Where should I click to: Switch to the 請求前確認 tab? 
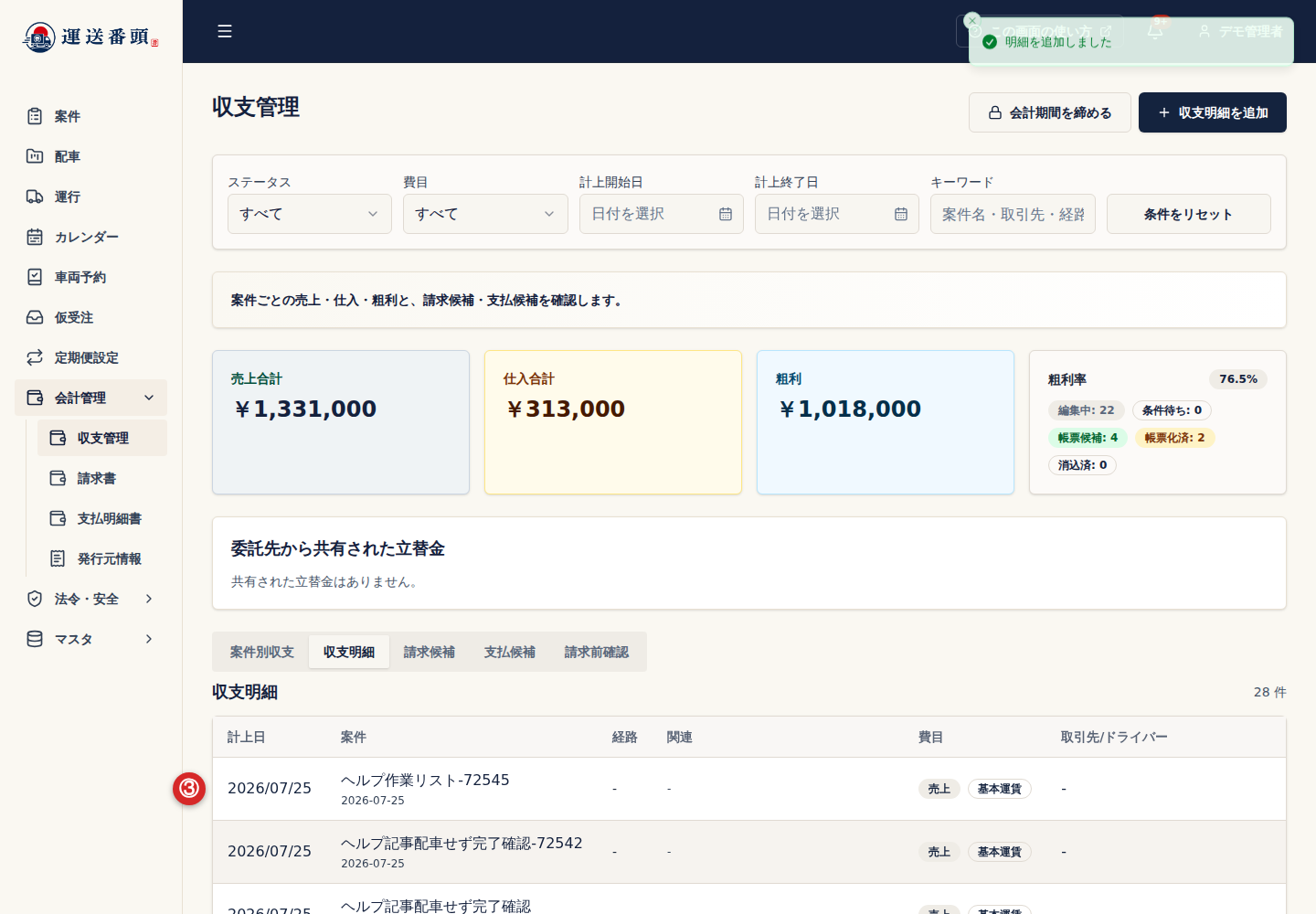[x=597, y=652]
